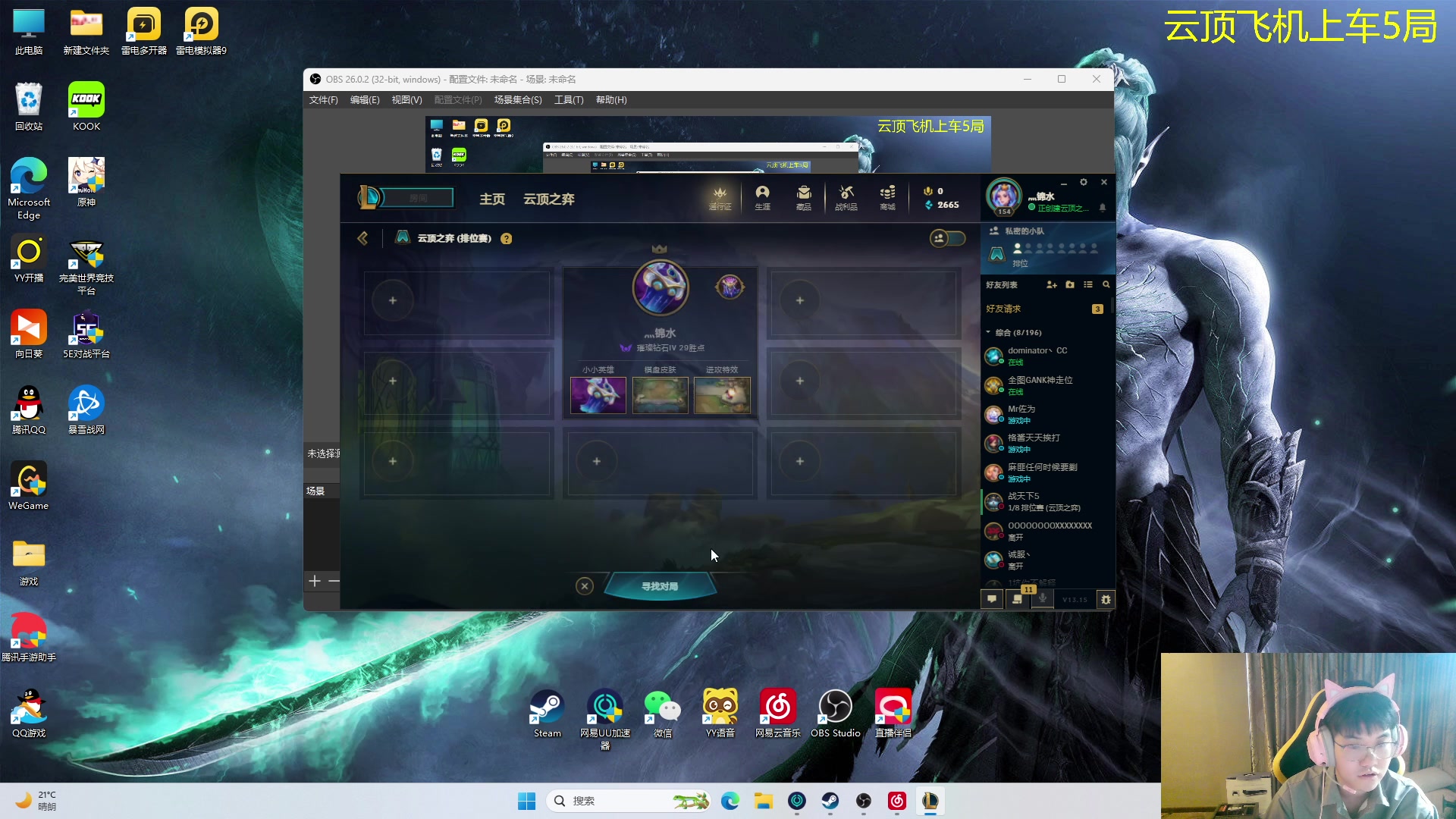Viewport: 1456px width, 819px height.
Task: Open the 商城 store icon
Action: click(887, 197)
